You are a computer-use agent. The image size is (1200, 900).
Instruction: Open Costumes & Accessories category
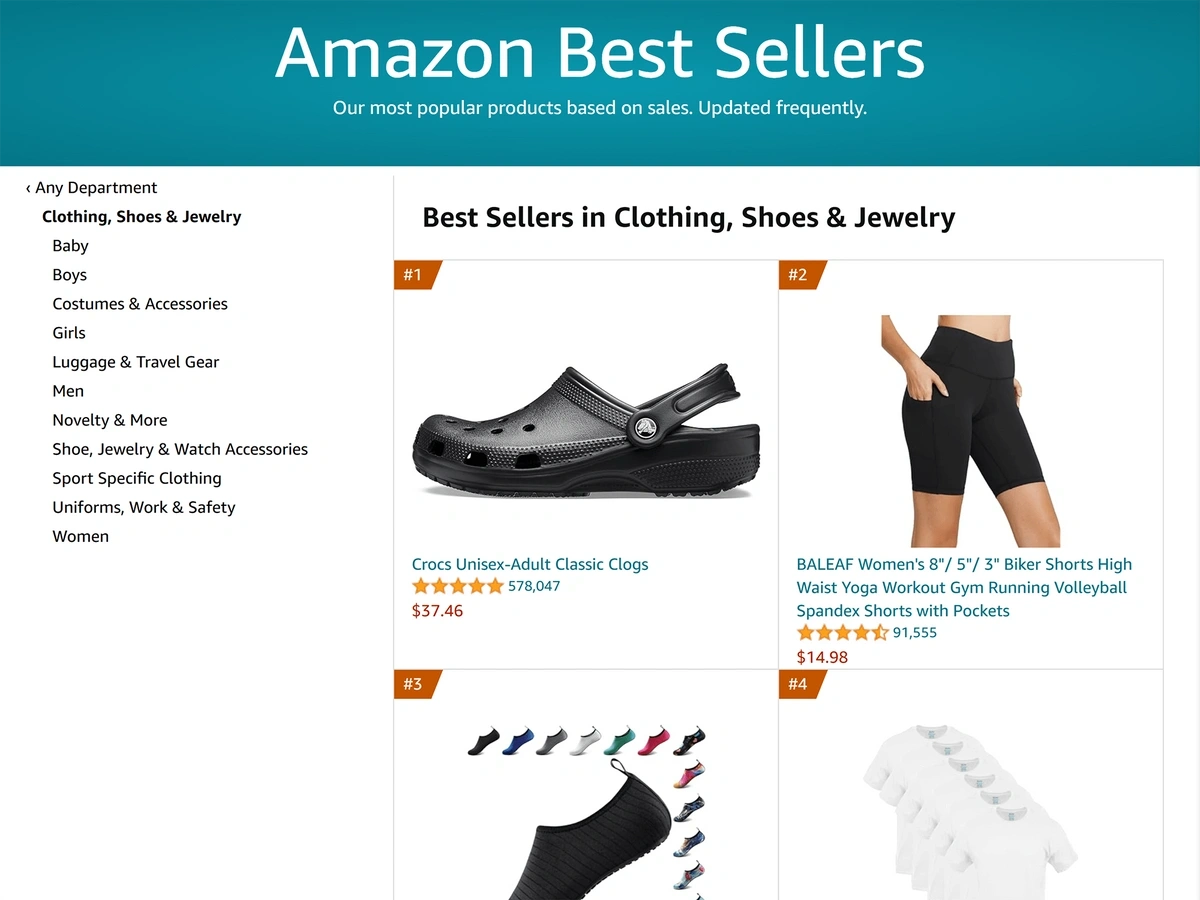click(x=140, y=304)
